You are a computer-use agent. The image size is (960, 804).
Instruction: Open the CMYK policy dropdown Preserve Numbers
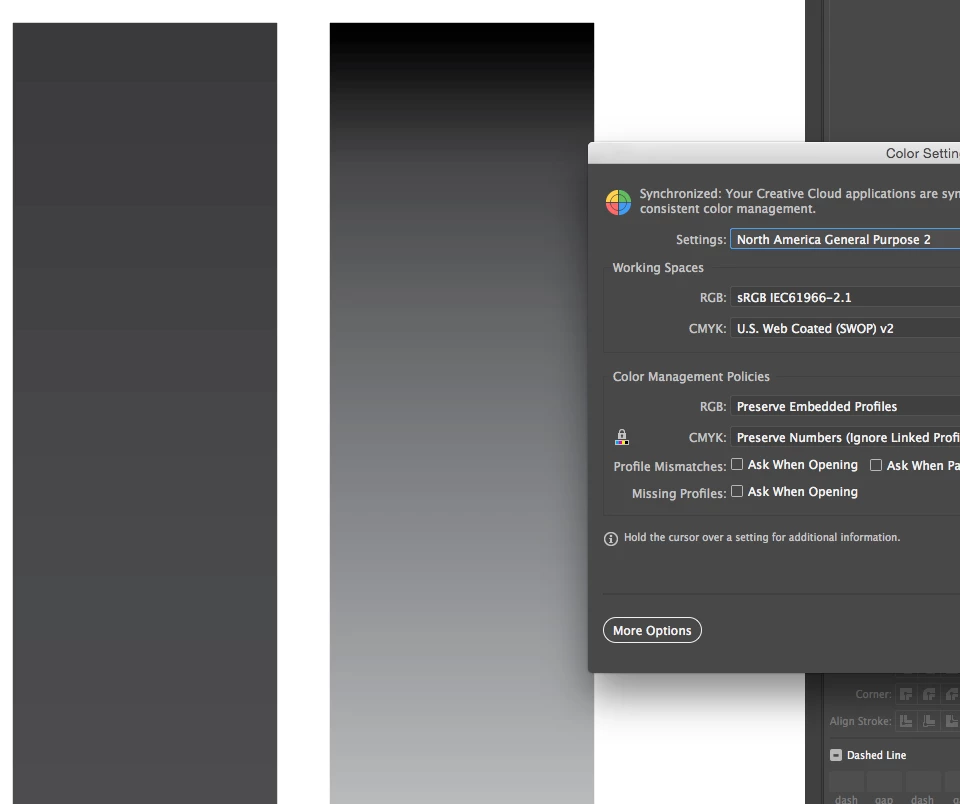pos(845,437)
